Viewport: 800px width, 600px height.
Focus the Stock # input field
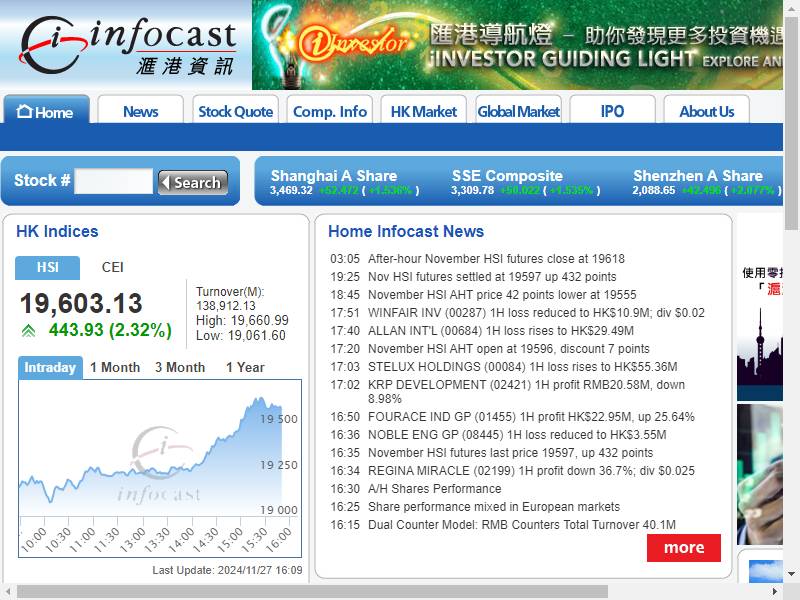tap(114, 181)
